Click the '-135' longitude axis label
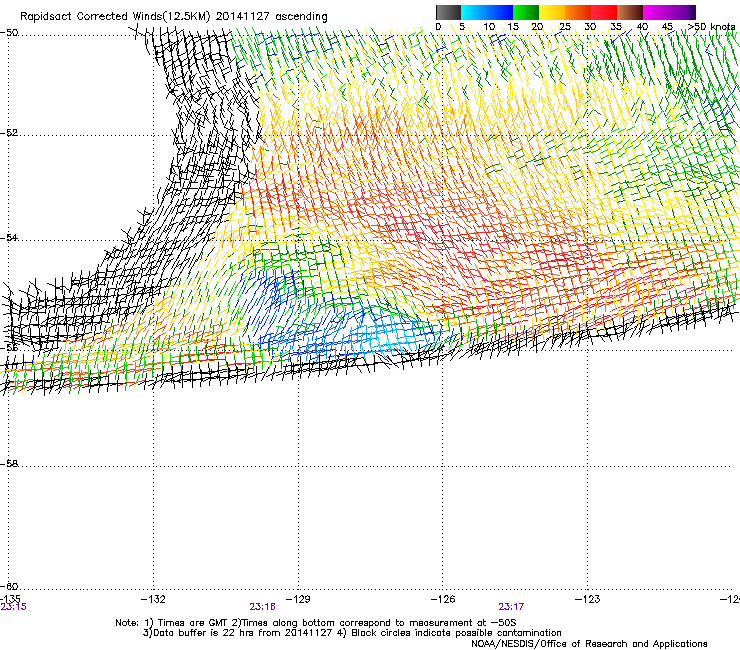The image size is (740, 650). click(x=10, y=599)
